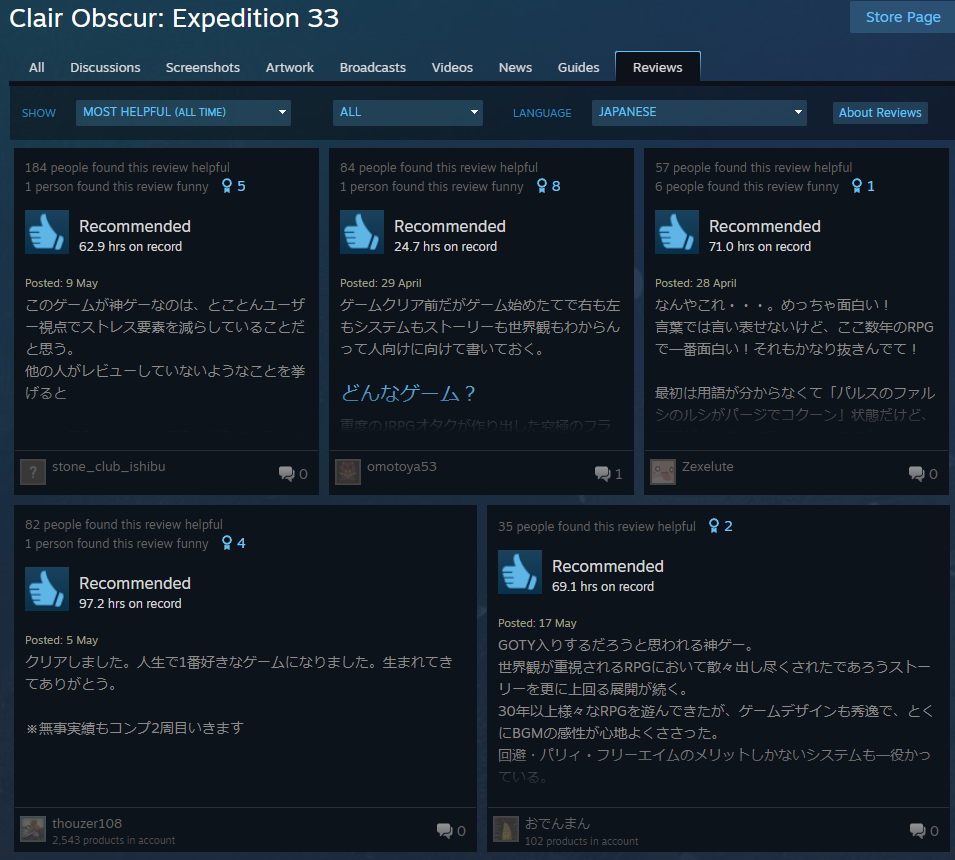Click 'Posted: 5 May' date text

click(x=62, y=640)
